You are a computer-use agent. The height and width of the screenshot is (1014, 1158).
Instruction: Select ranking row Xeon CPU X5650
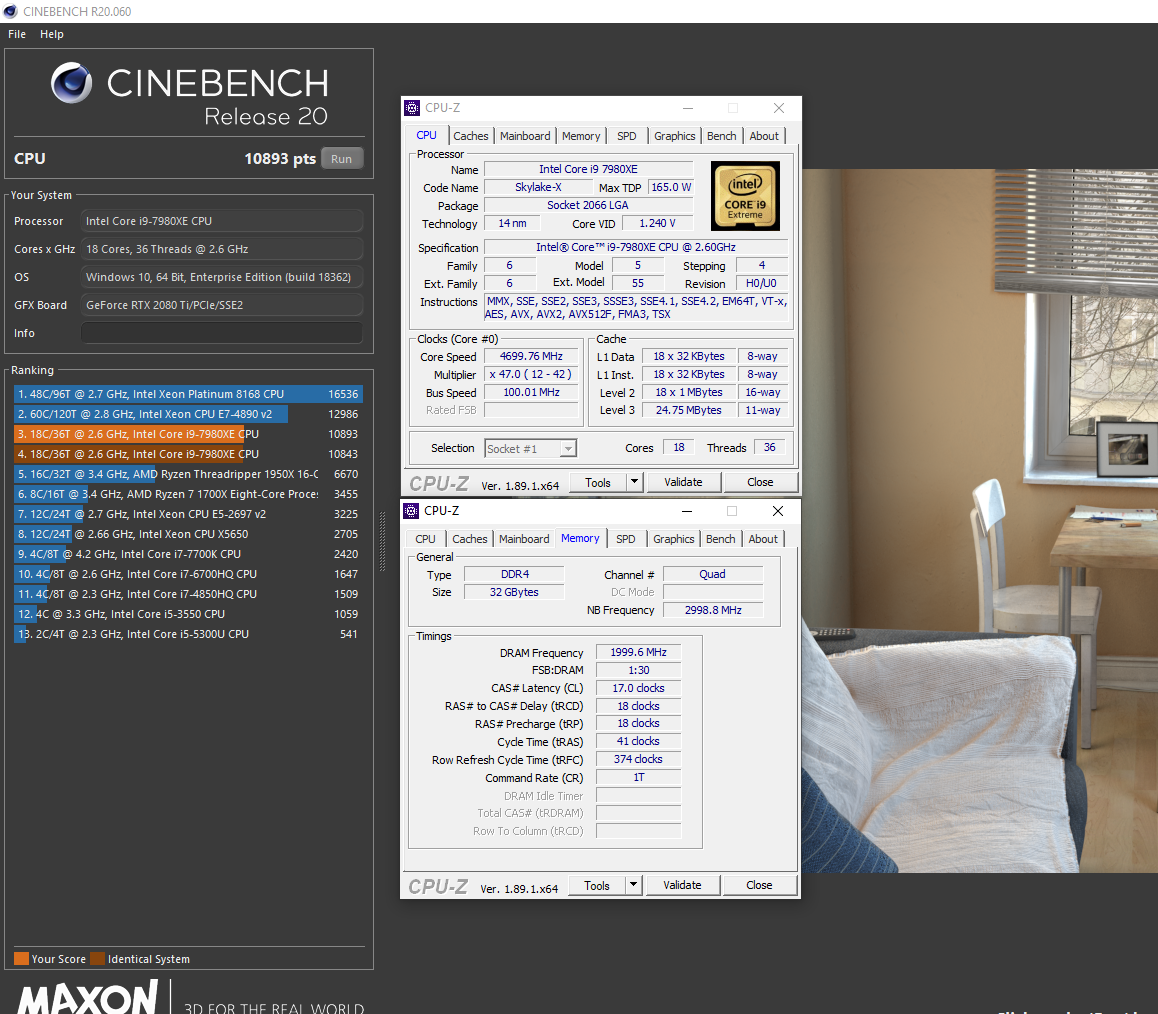[x=188, y=534]
